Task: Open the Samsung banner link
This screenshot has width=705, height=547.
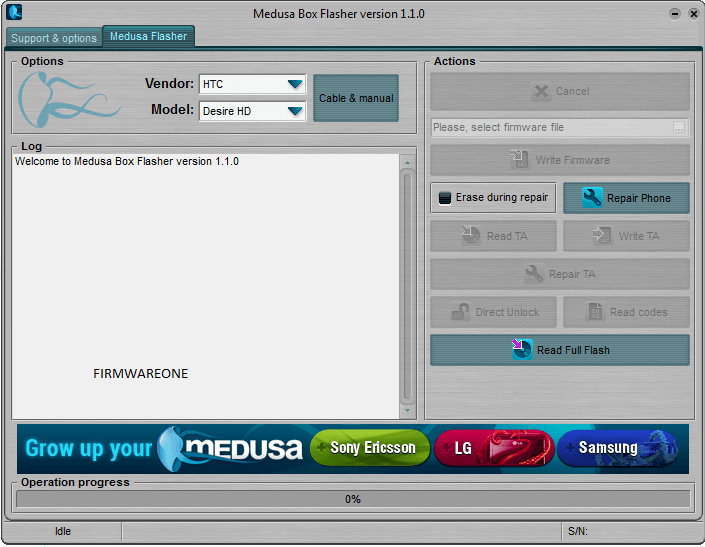Action: pyautogui.click(x=618, y=448)
